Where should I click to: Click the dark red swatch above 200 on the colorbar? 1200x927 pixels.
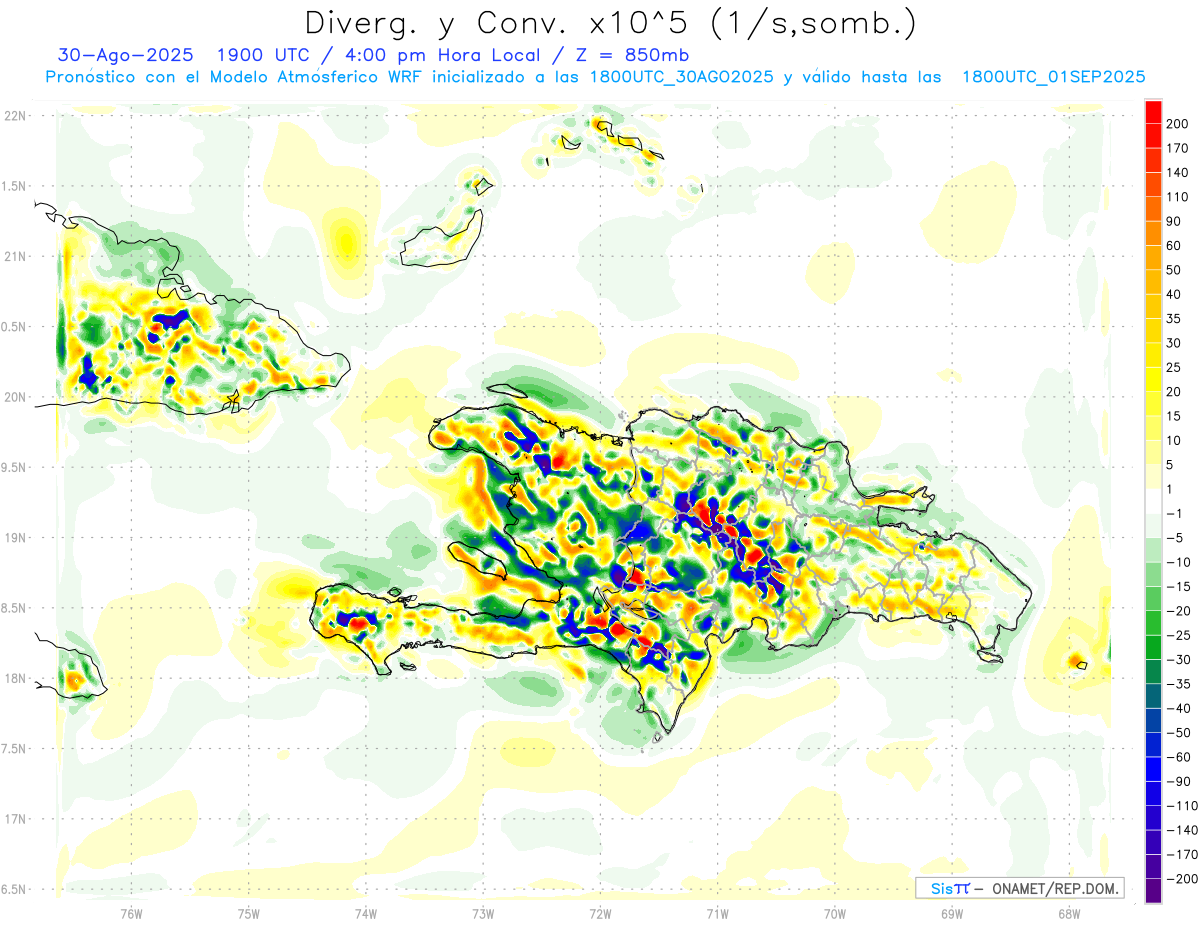coord(1153,112)
